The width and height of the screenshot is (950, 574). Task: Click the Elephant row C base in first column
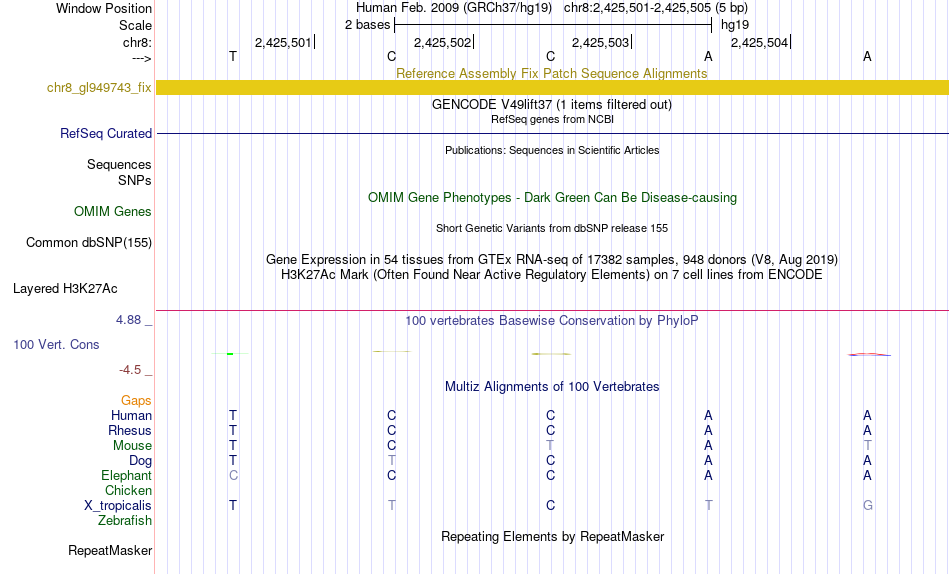click(x=233, y=475)
